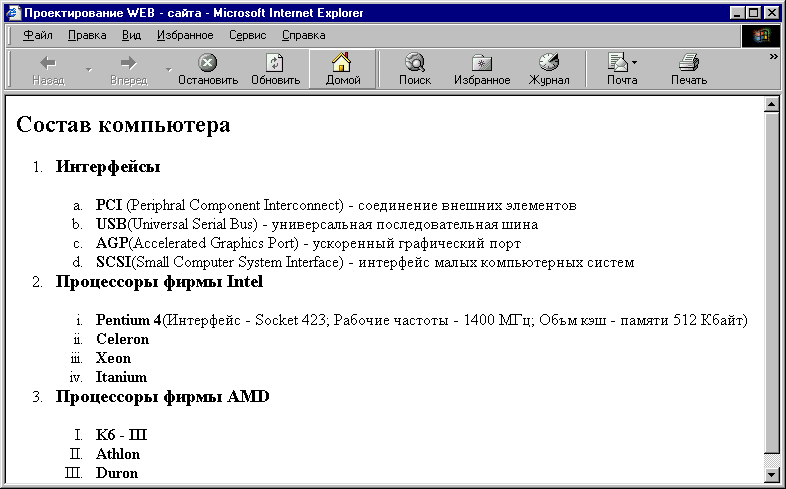
Task: Click the Itanium entry
Action: [x=121, y=377]
